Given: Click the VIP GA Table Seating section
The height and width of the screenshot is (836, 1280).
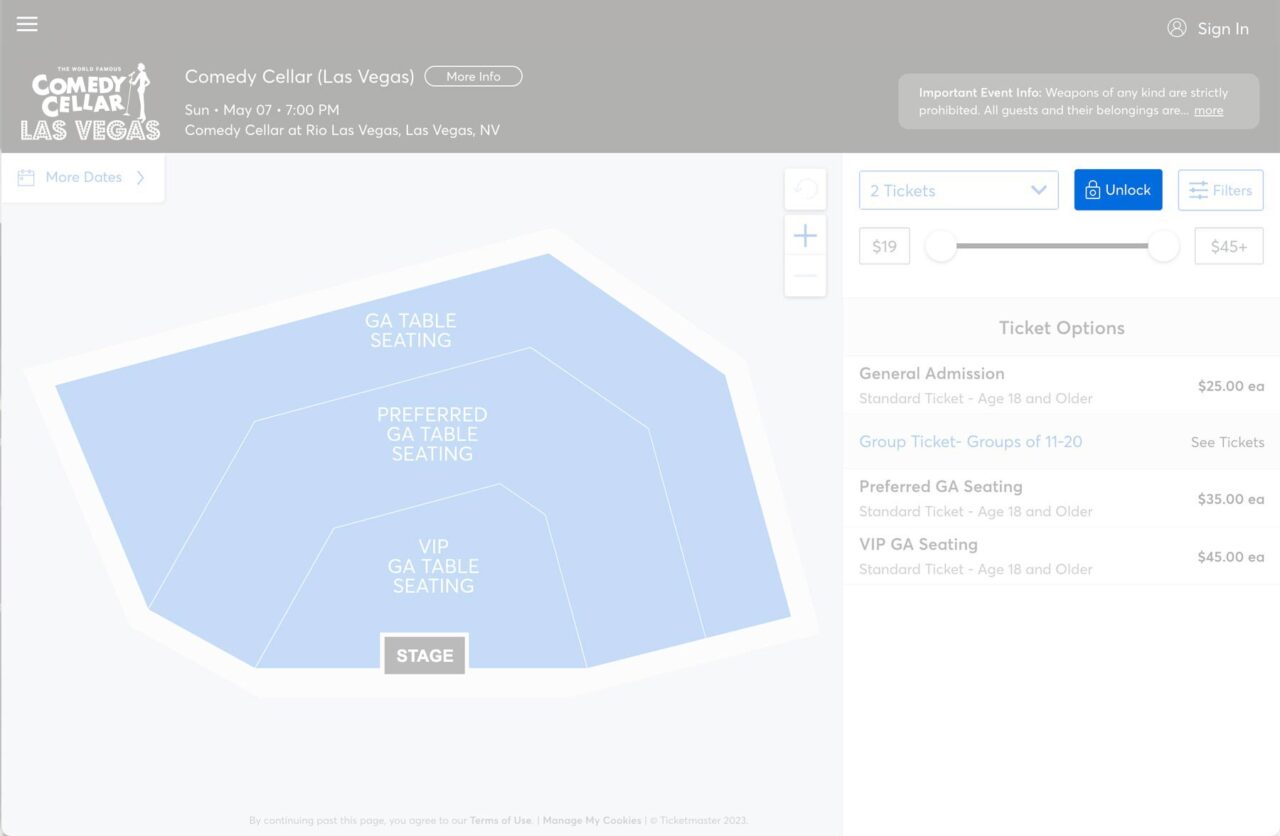Looking at the screenshot, I should click(432, 565).
